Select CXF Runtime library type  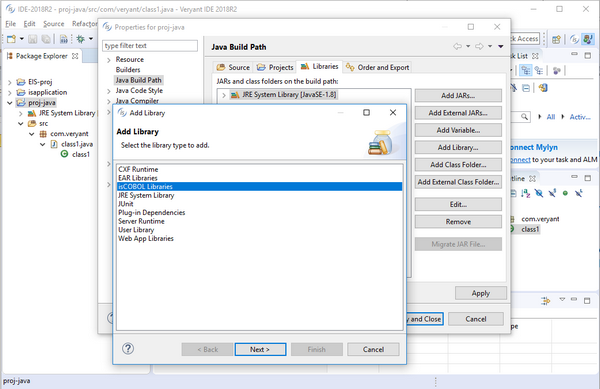coord(259,169)
